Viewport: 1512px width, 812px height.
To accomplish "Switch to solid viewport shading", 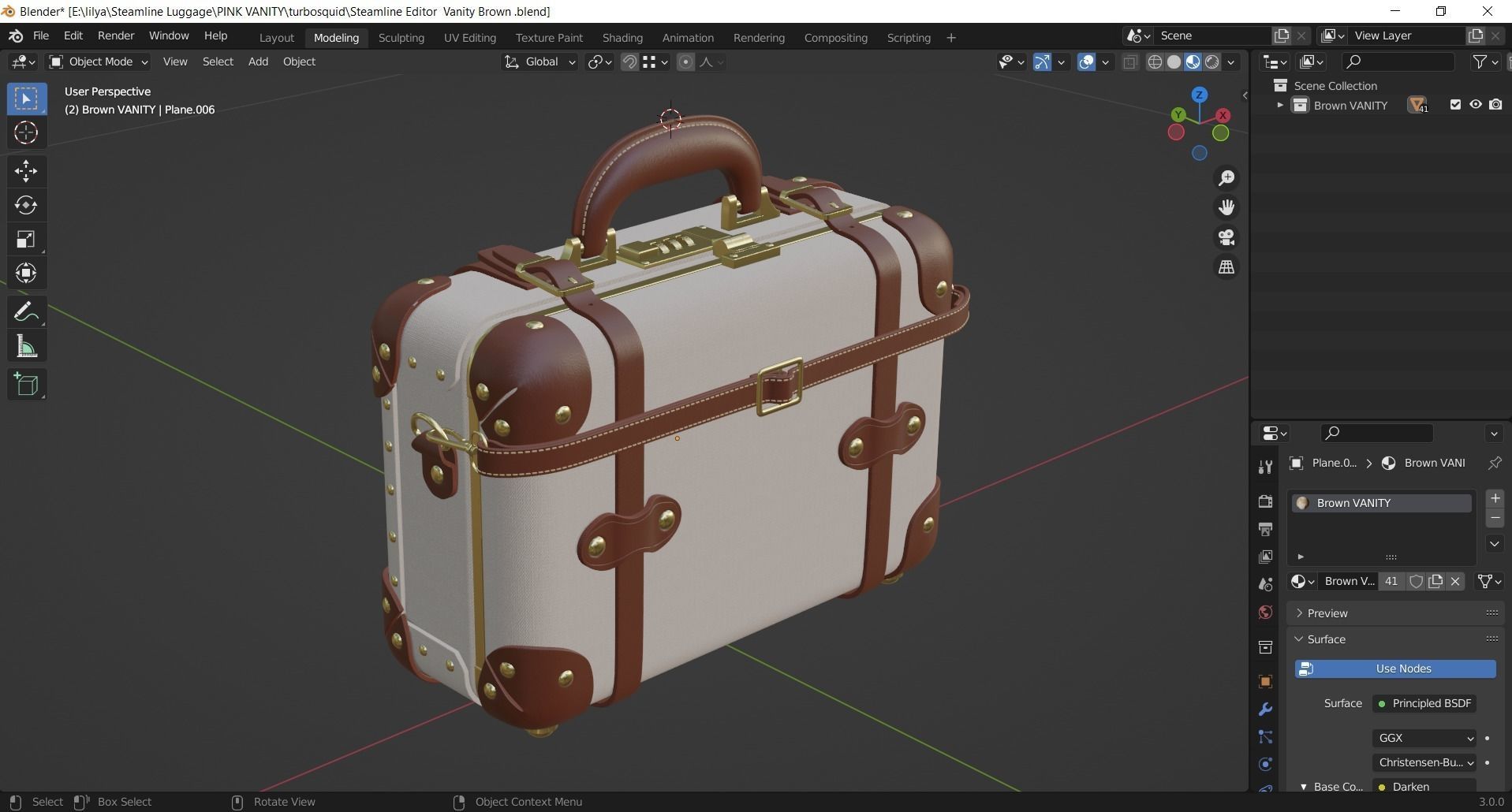I will [1174, 62].
